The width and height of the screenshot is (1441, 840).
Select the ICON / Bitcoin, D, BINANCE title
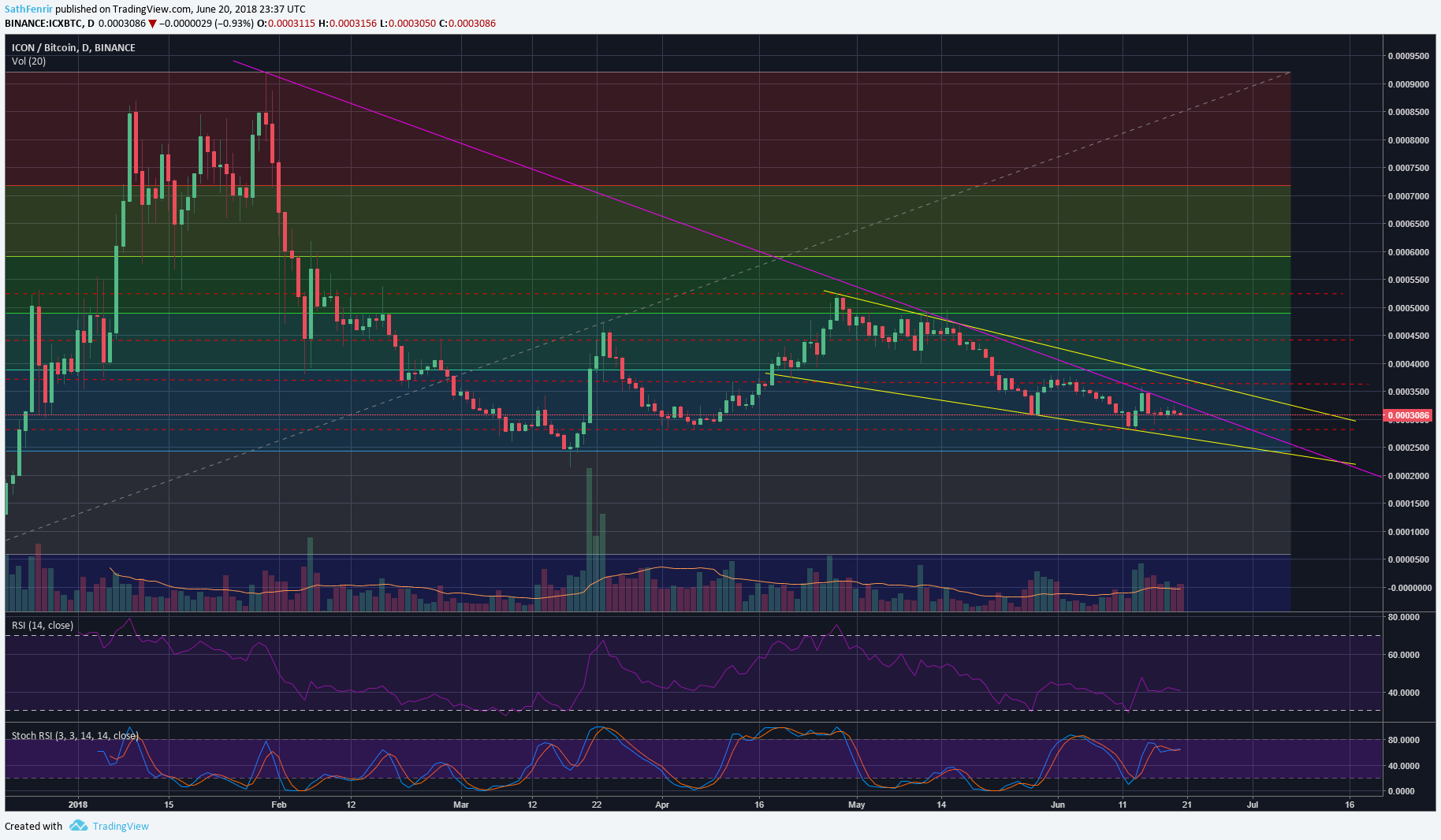coord(73,47)
